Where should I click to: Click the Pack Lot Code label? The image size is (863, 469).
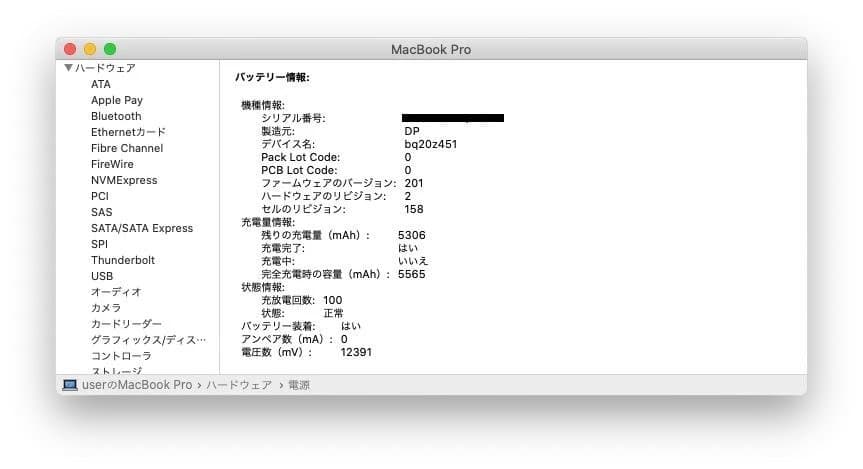click(x=301, y=157)
